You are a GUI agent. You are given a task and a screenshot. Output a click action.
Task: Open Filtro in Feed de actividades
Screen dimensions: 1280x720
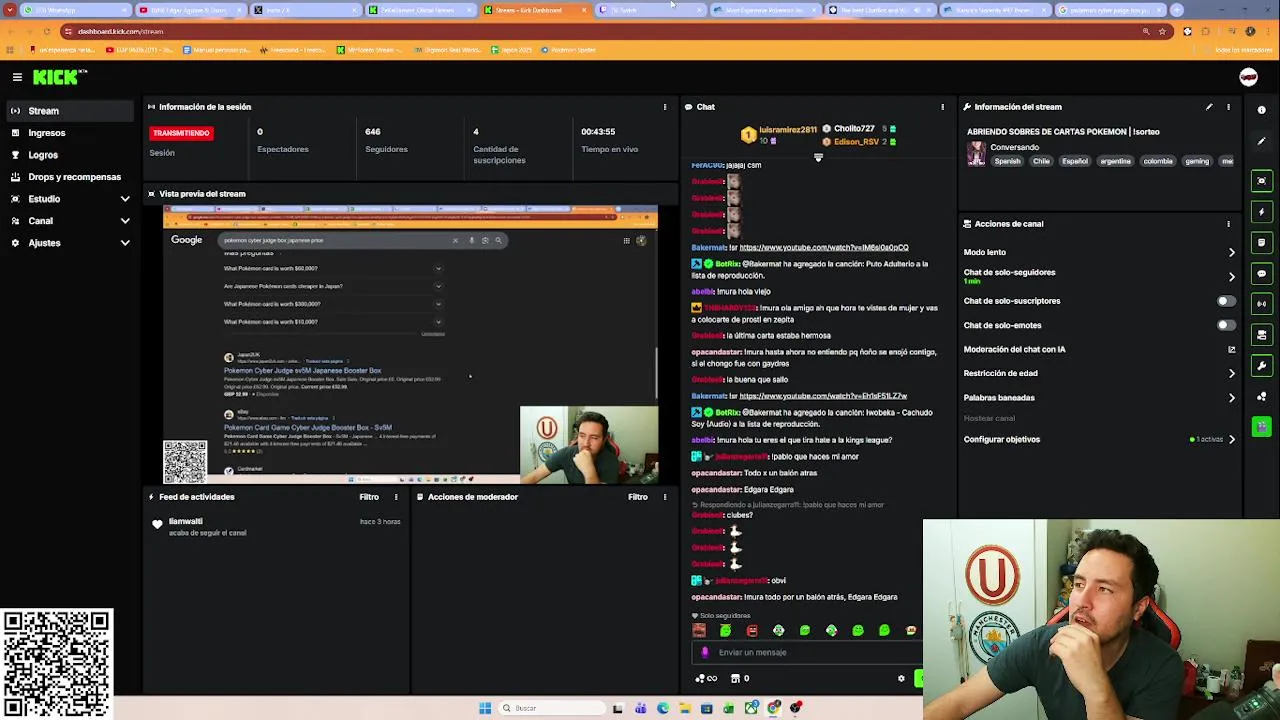pyautogui.click(x=369, y=497)
